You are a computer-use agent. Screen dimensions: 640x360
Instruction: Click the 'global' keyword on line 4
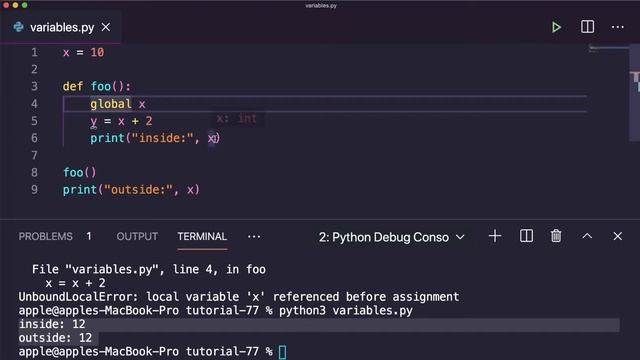tap(111, 104)
